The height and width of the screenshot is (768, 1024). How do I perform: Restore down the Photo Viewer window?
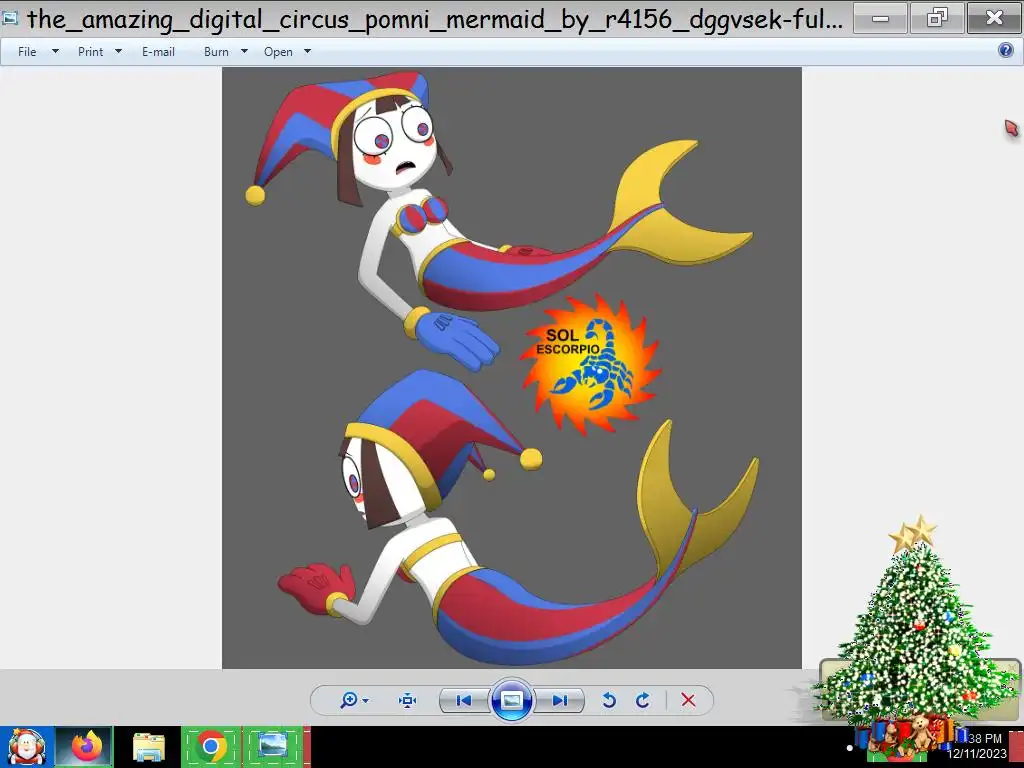point(937,18)
